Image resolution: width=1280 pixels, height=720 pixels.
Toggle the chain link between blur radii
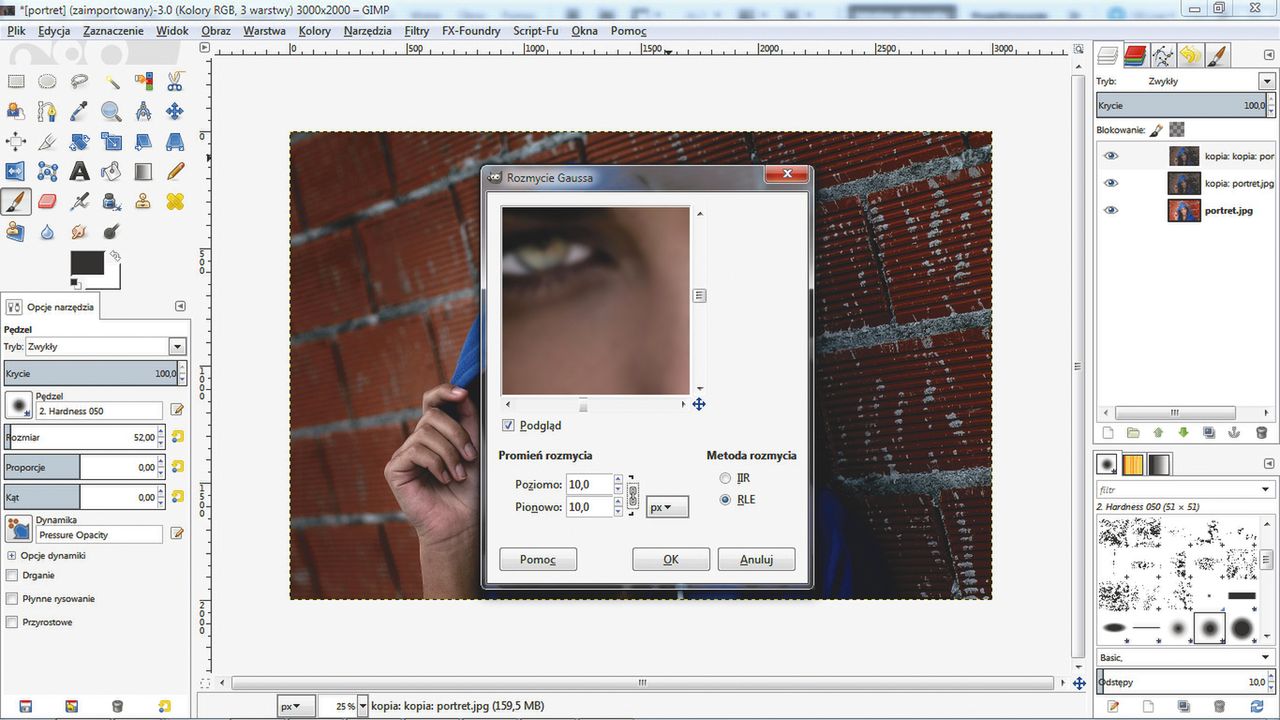(632, 496)
